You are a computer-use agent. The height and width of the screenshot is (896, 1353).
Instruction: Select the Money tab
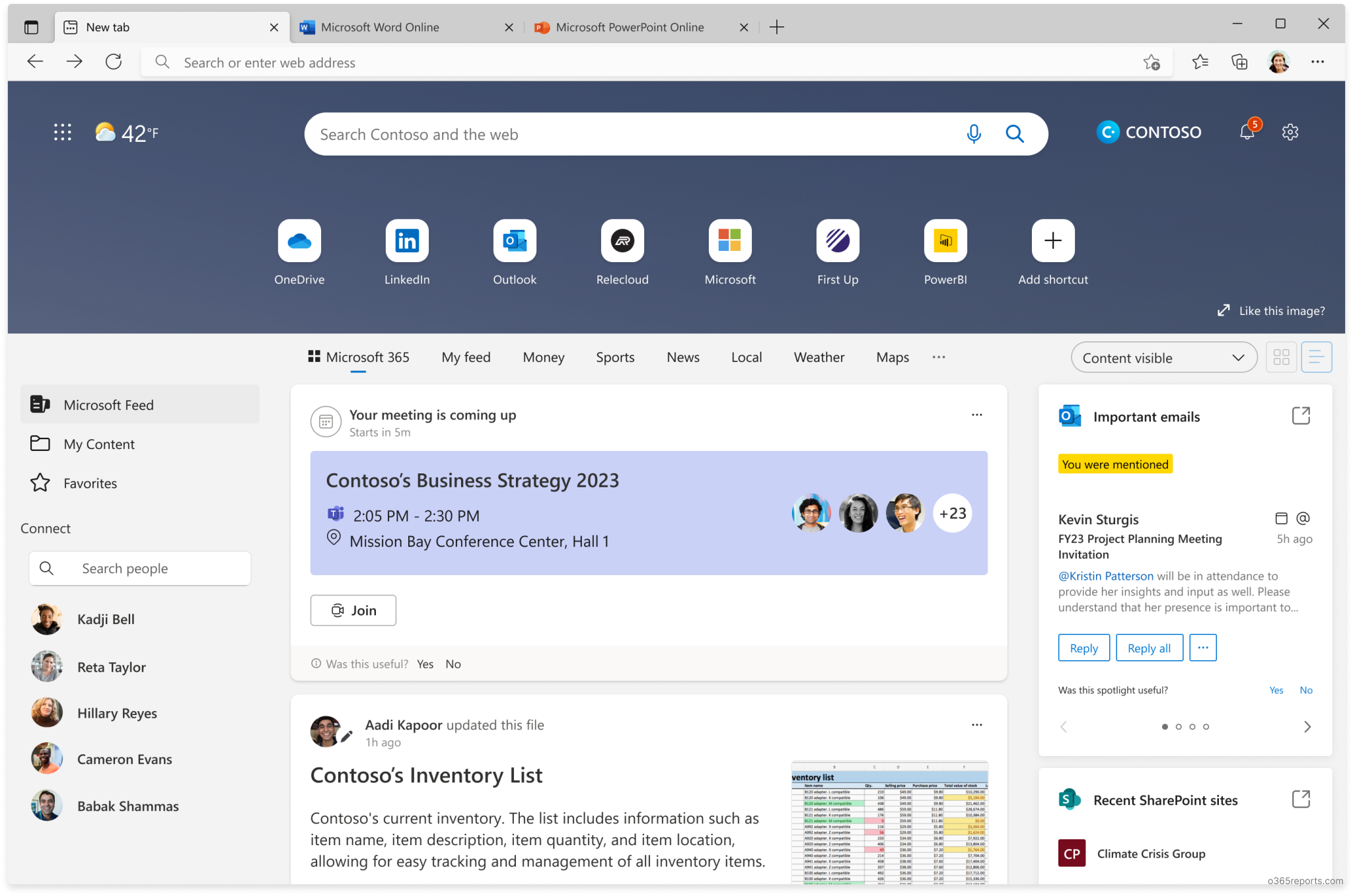coord(544,357)
